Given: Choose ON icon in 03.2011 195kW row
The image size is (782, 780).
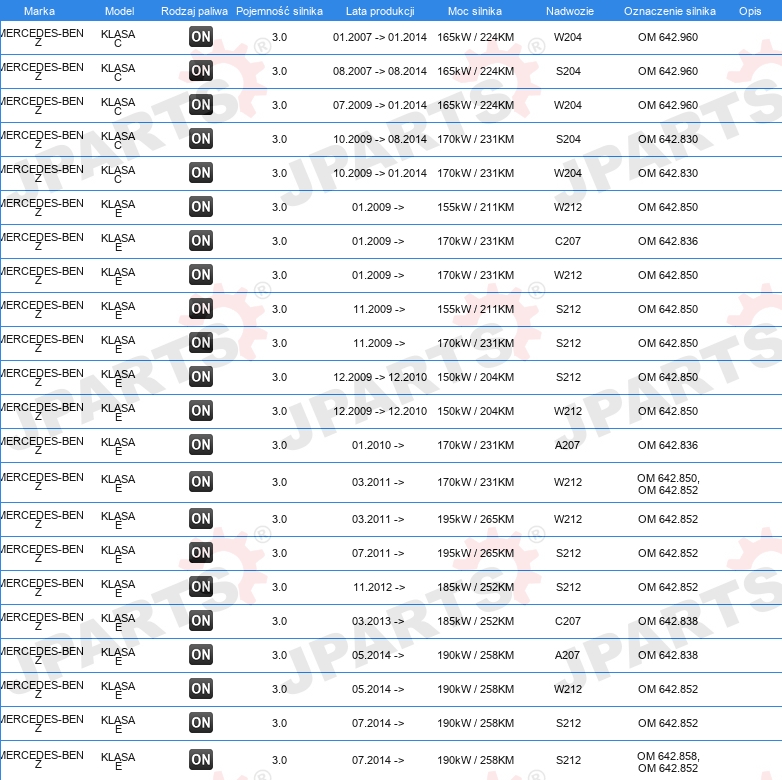Looking at the screenshot, I should tap(201, 518).
